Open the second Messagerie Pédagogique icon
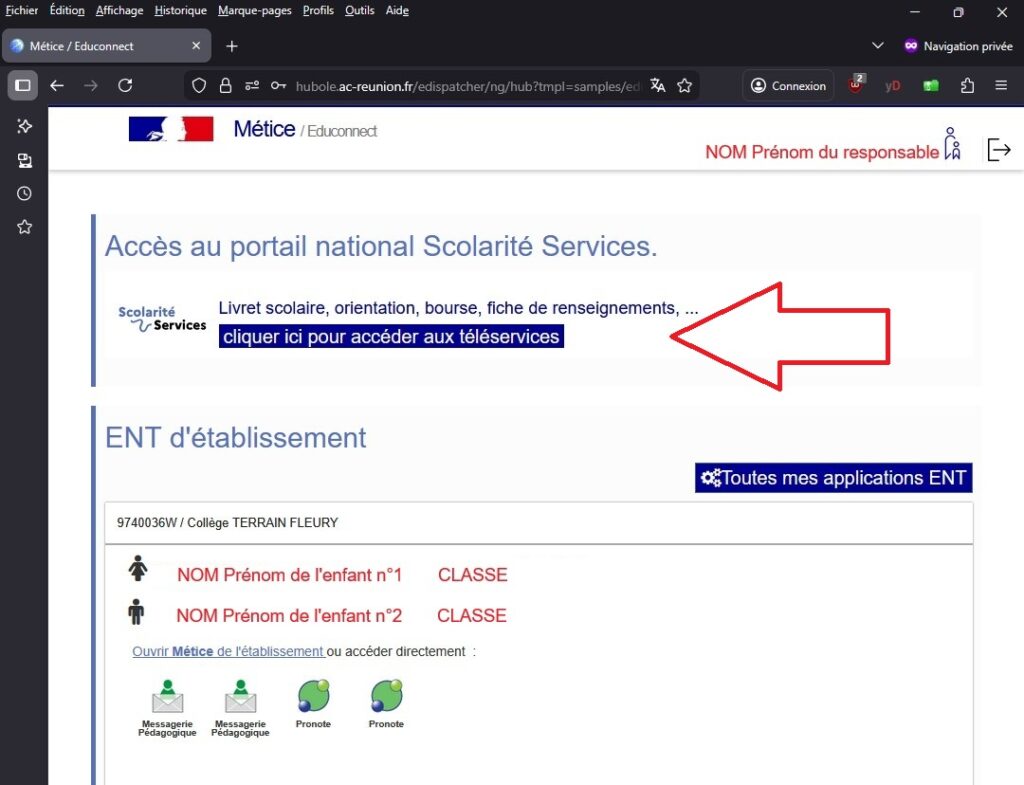The image size is (1024, 785). pyautogui.click(x=240, y=698)
